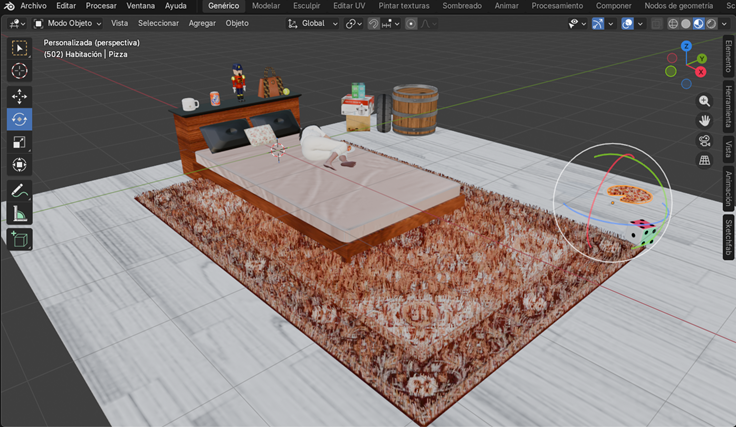Switch to the Modelar workspace tab
Viewport: 736px width, 427px height.
[x=266, y=6]
